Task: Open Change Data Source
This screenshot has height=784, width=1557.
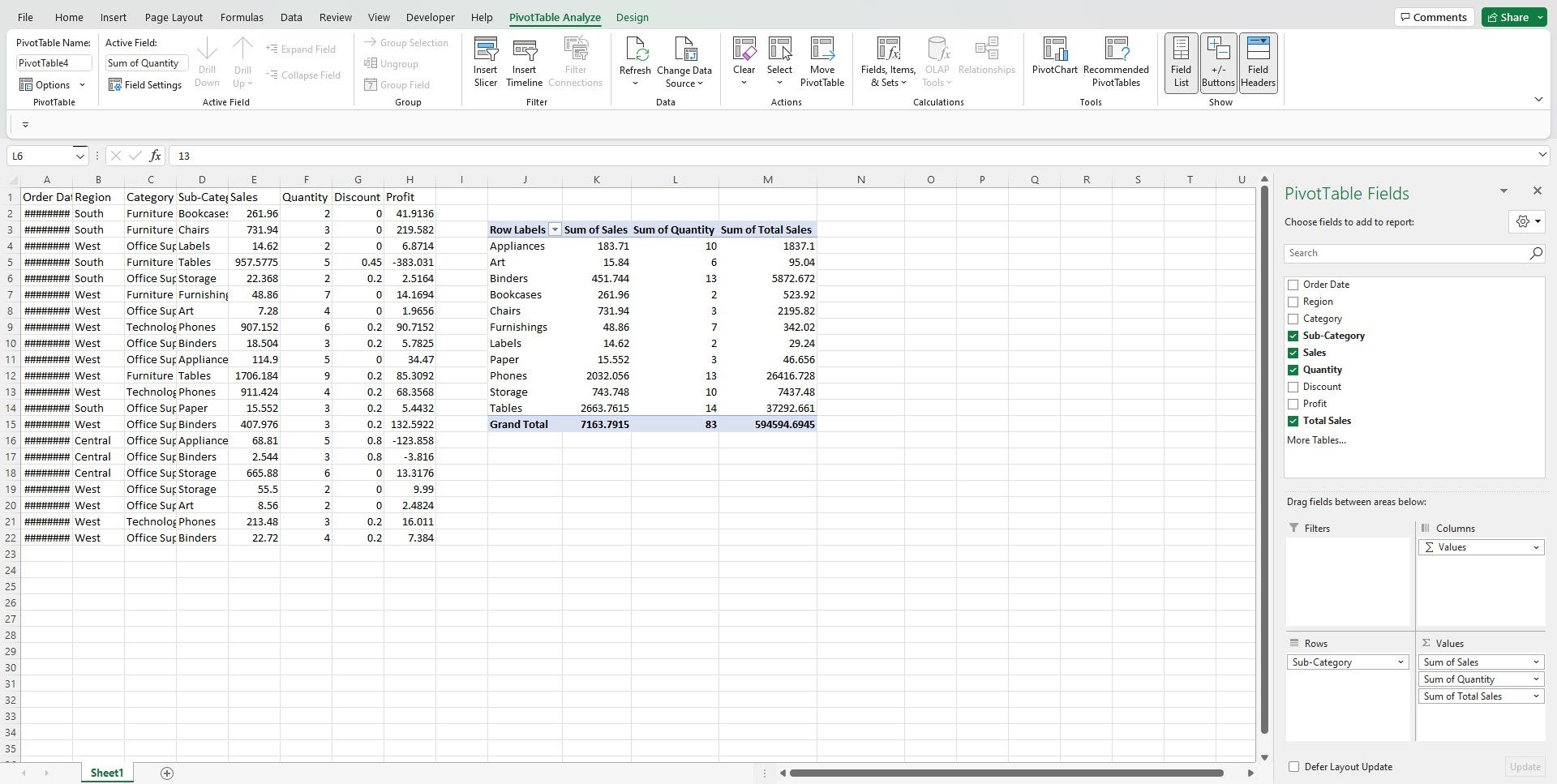Action: [684, 62]
